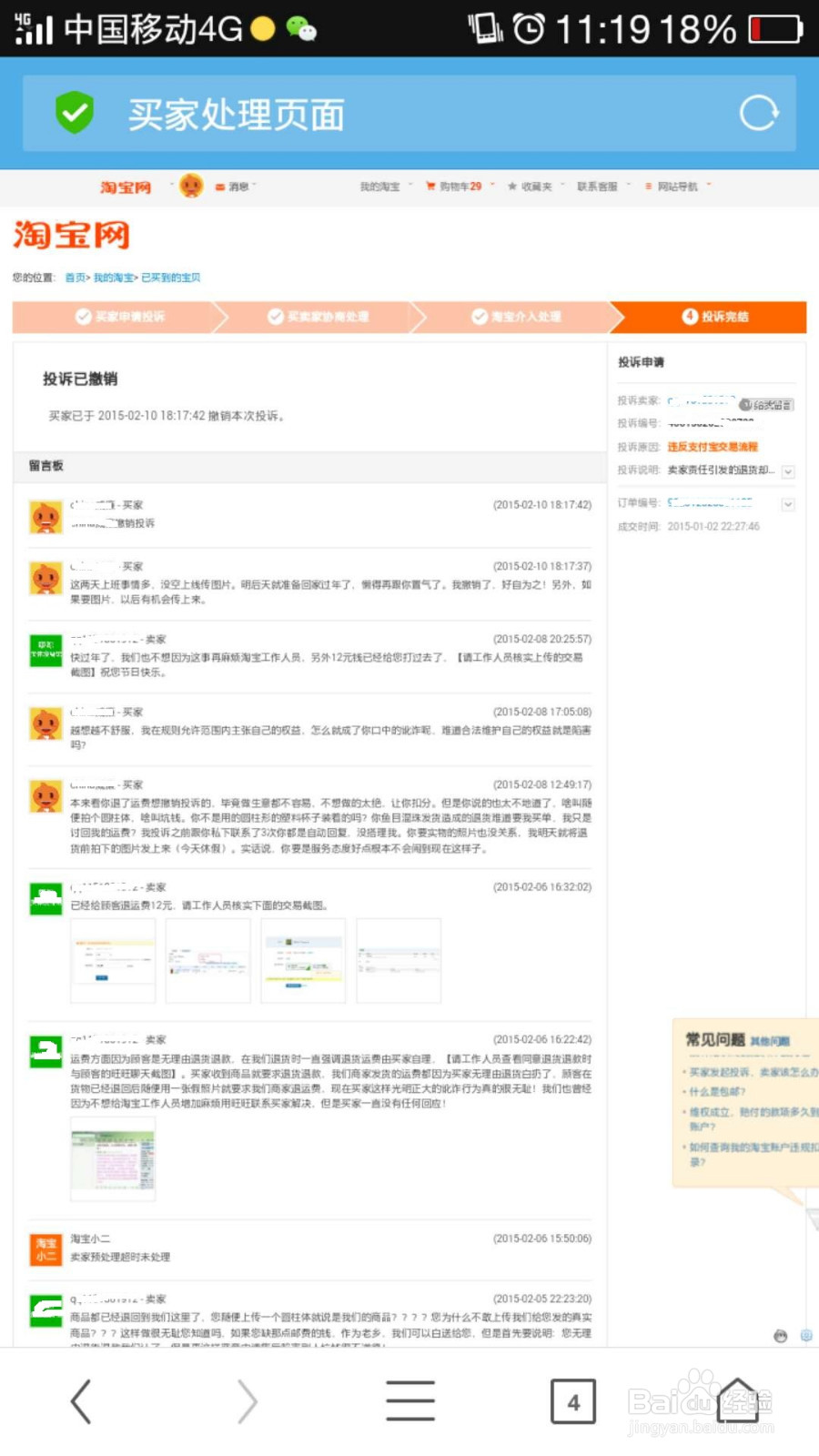Click the 我的淘宝 breadcrumb link
The image size is (819, 1456).
[x=113, y=278]
